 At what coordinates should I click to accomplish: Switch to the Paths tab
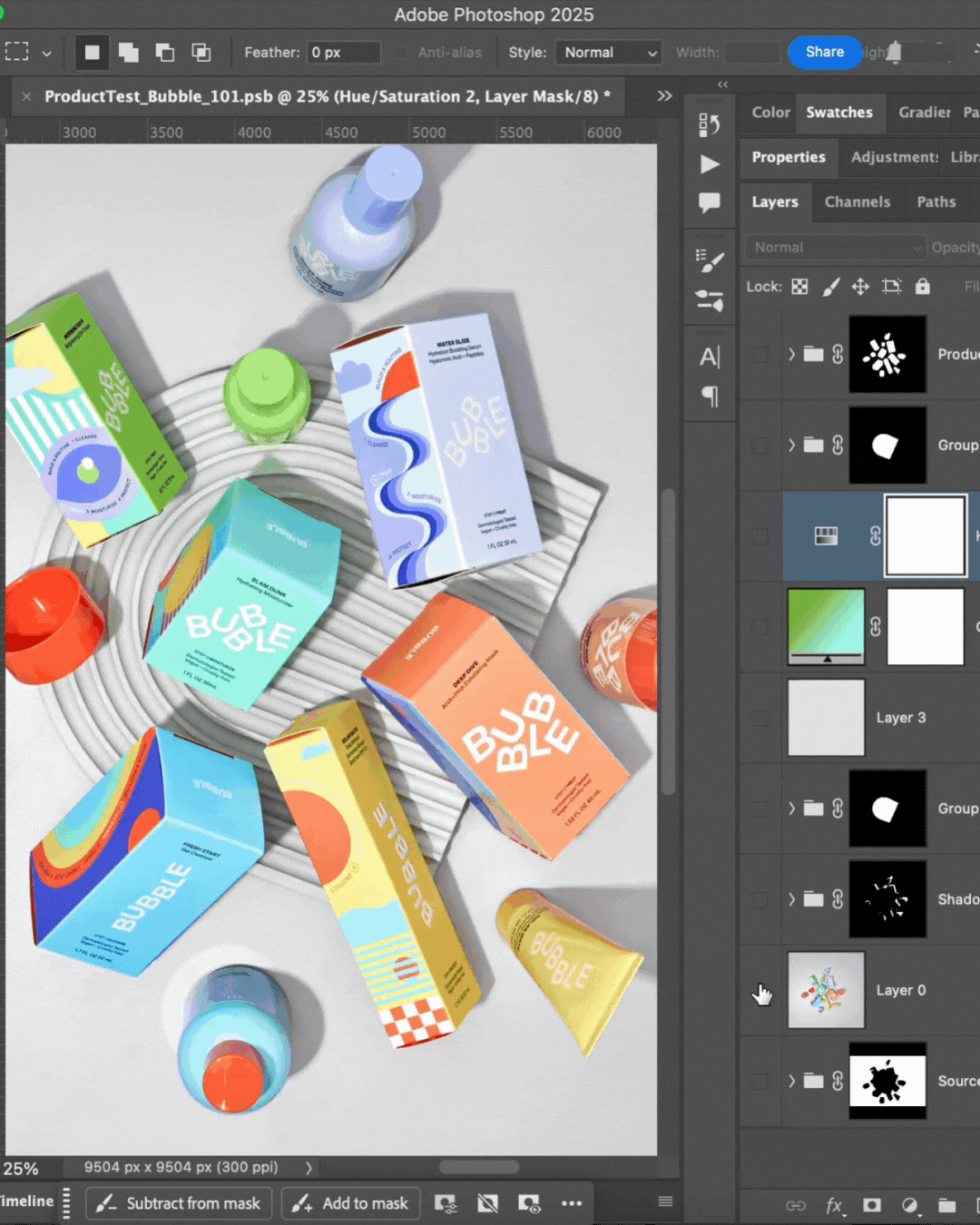tap(936, 202)
